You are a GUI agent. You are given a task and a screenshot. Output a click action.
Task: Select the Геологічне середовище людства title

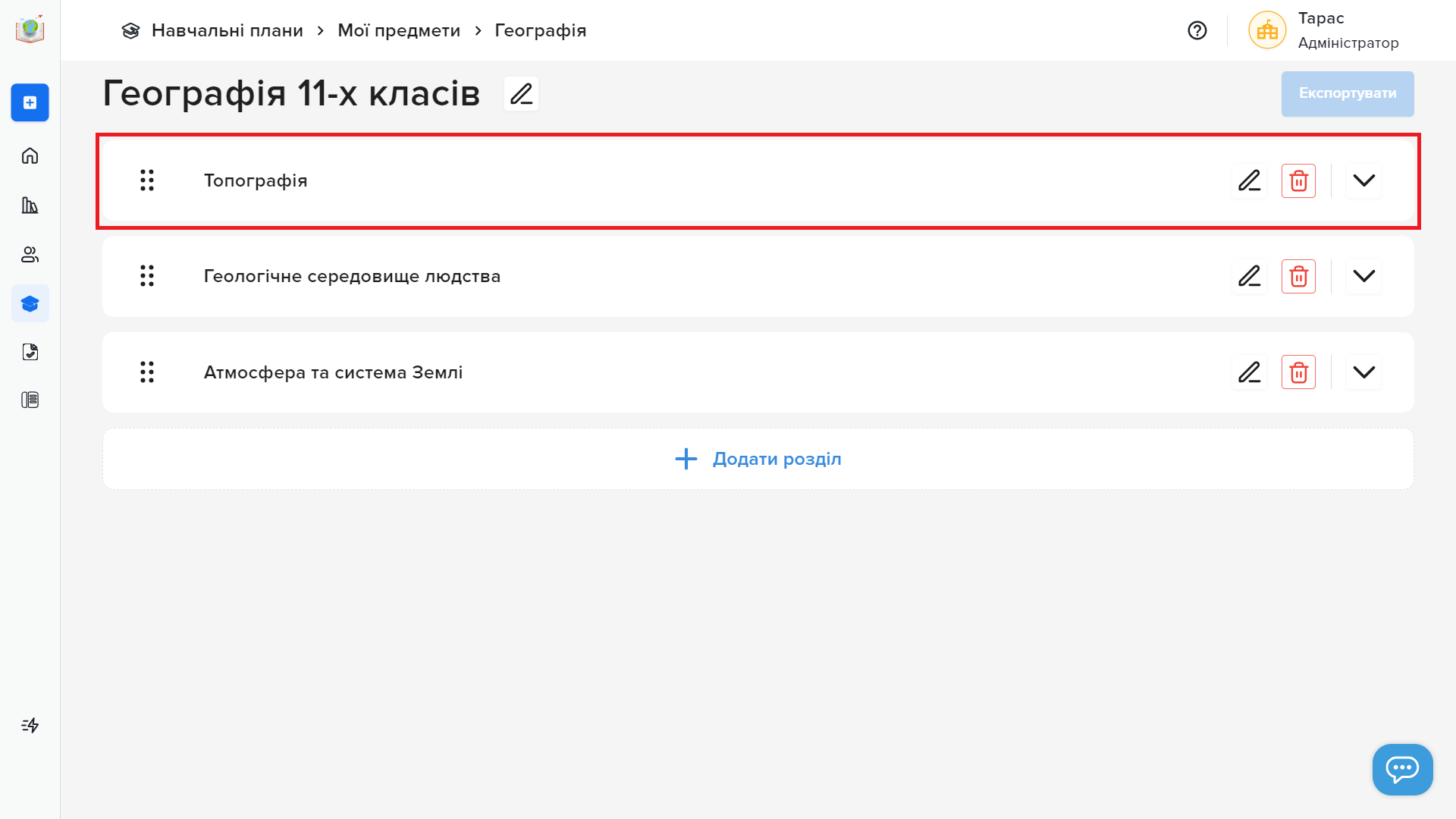point(352,276)
